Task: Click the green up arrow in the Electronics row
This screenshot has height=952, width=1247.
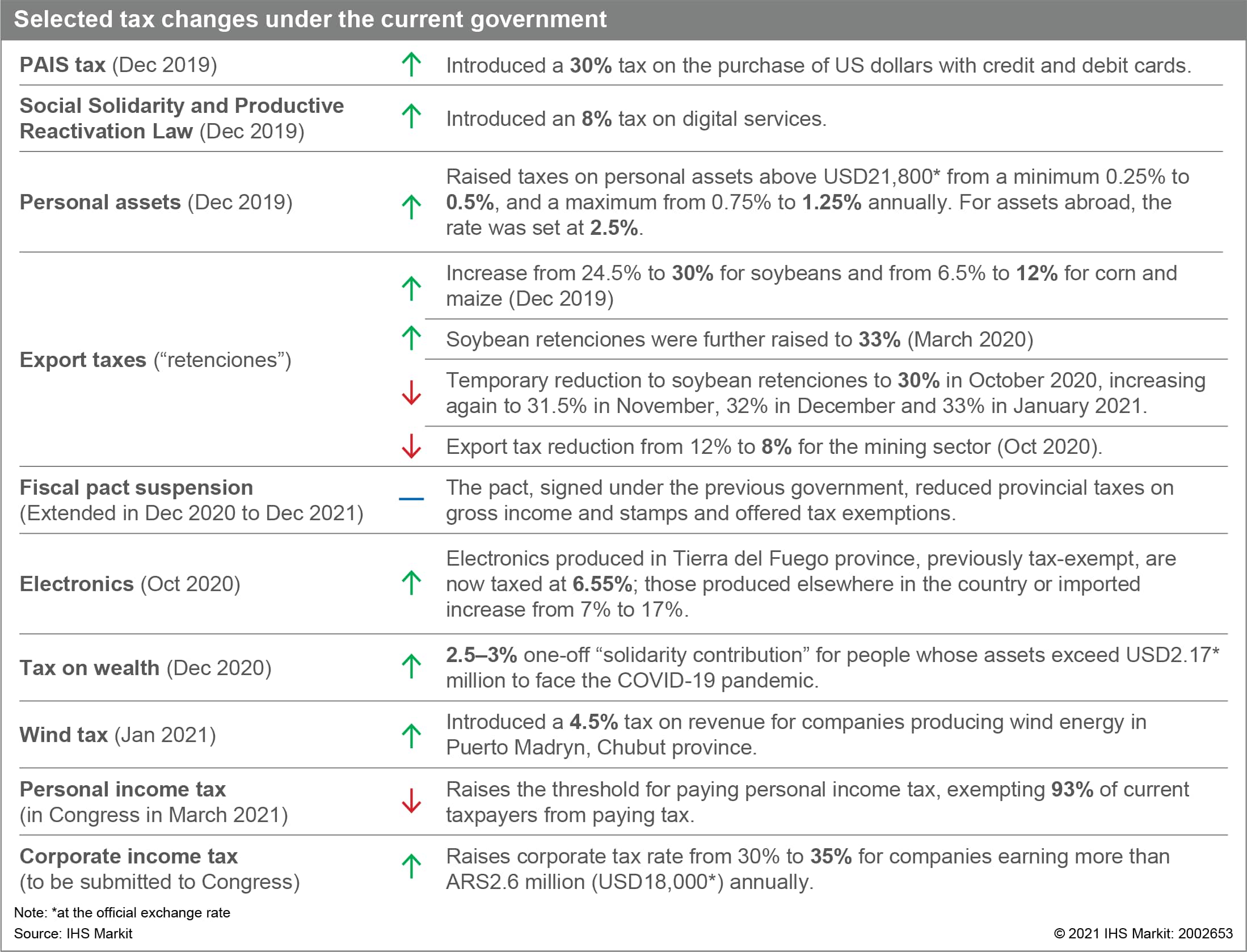Action: point(411,583)
